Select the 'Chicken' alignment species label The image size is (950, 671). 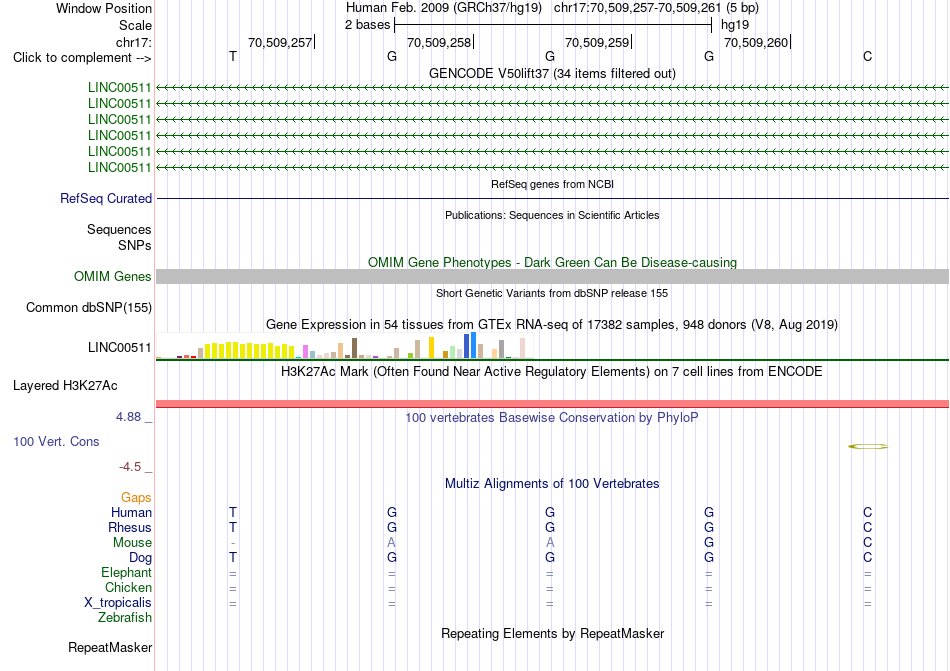(x=128, y=587)
